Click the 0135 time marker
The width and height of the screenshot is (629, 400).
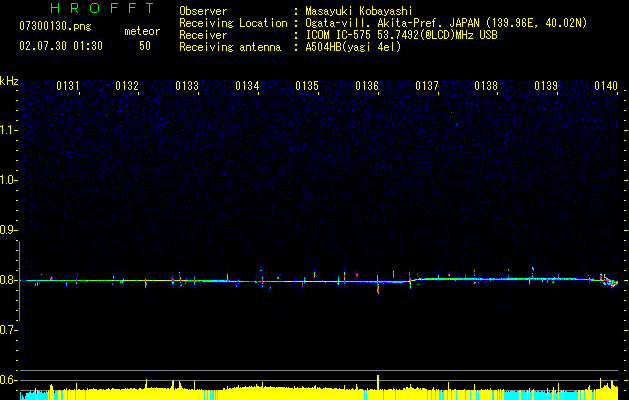point(307,86)
